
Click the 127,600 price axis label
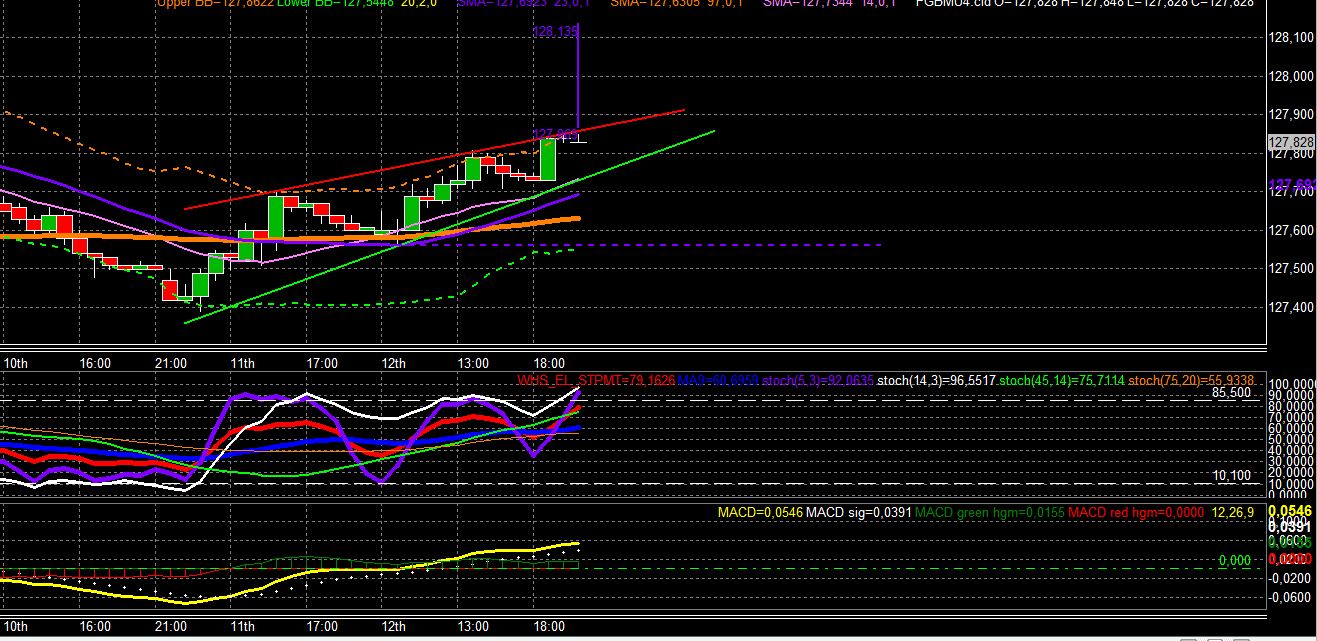pos(1290,230)
